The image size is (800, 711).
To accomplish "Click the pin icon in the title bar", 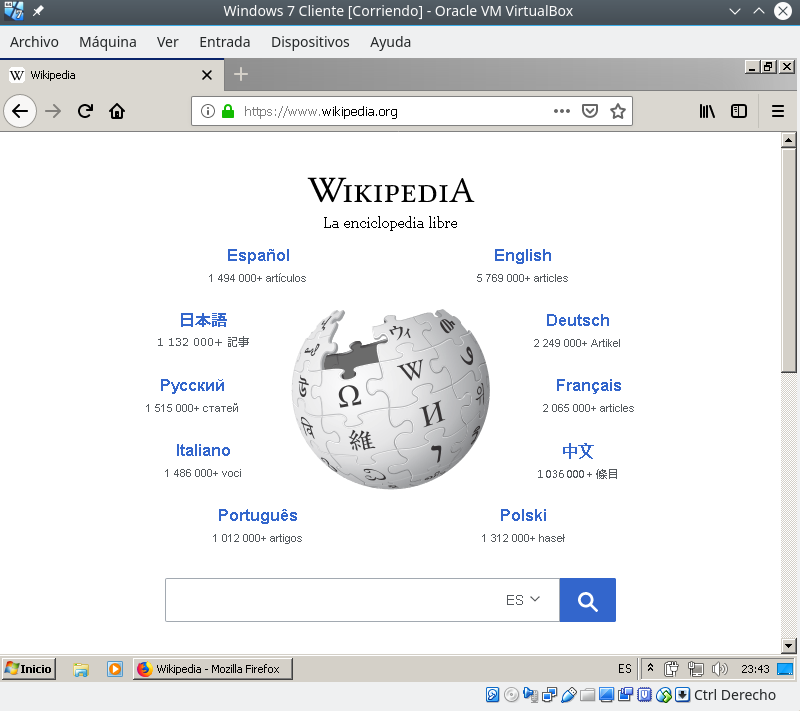I will [38, 11].
